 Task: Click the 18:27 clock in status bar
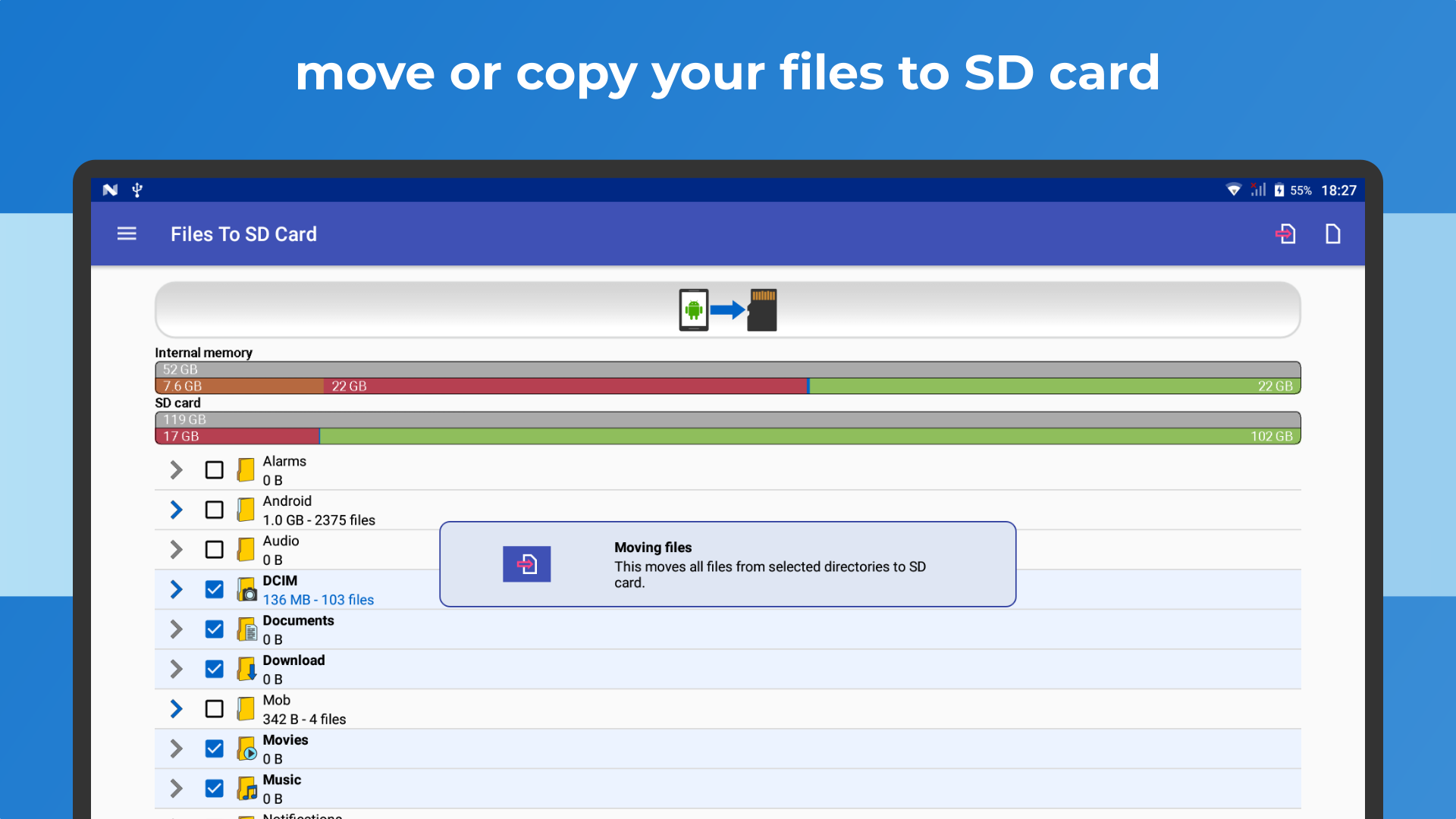click(1338, 190)
